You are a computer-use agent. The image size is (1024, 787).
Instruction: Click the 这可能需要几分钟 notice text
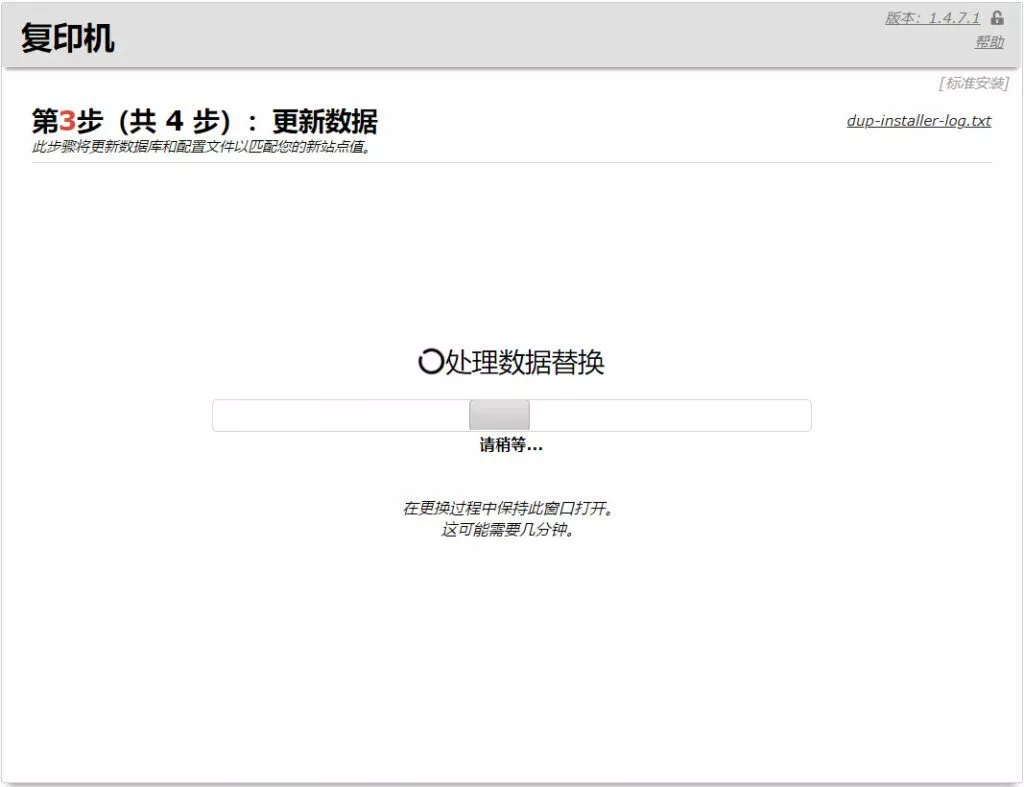(508, 529)
